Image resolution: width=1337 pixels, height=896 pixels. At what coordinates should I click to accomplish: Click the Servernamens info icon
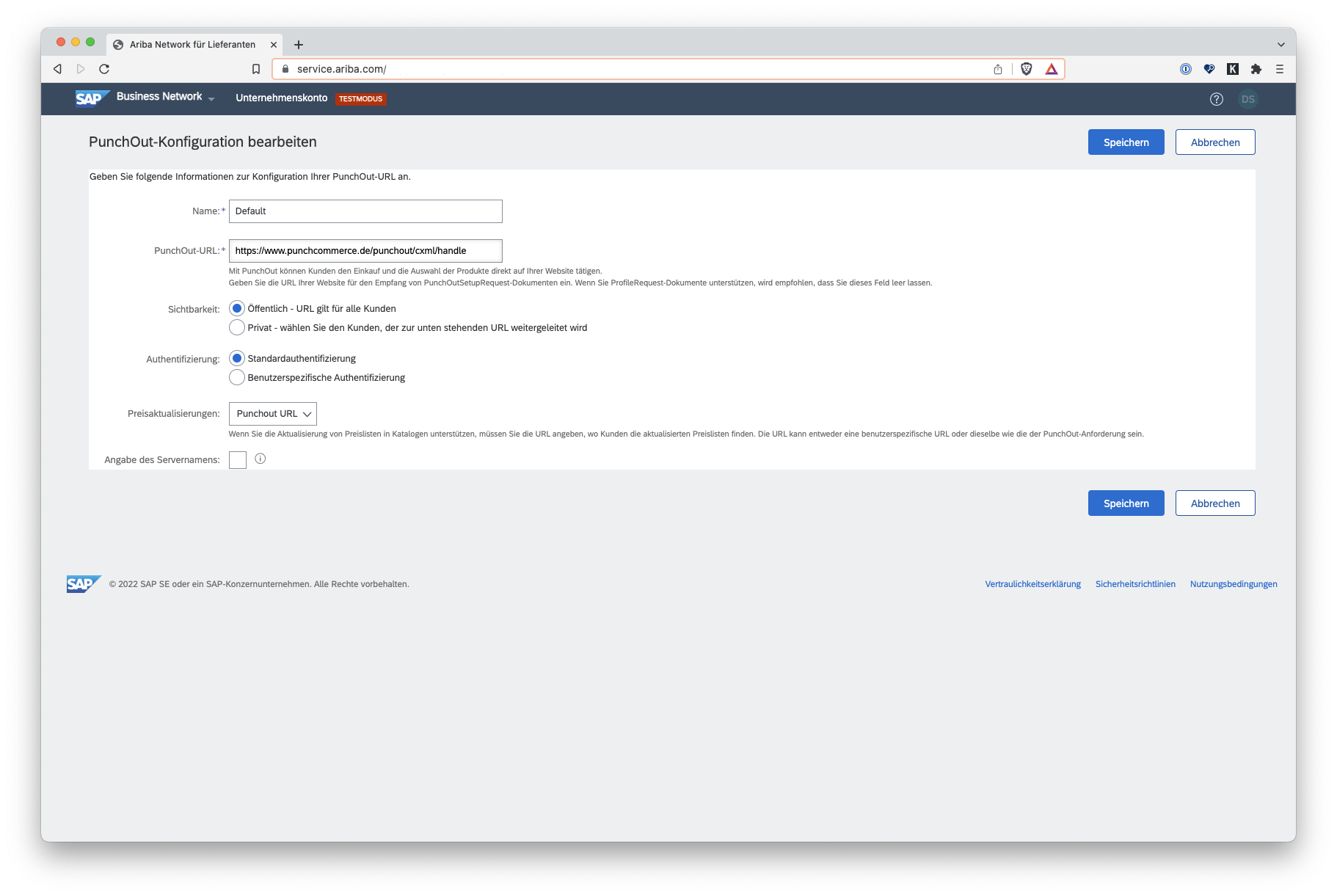(x=261, y=459)
